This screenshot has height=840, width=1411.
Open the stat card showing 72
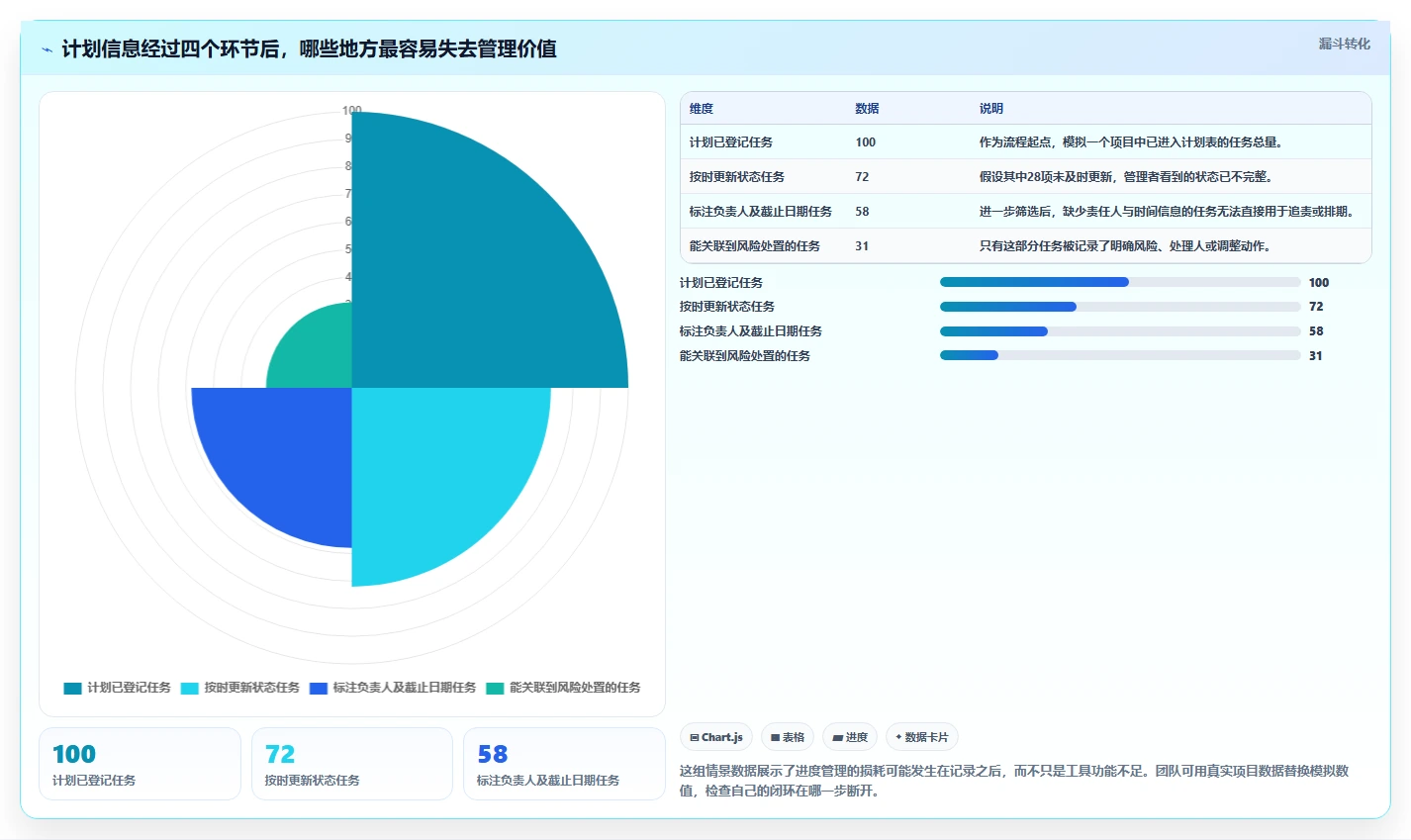click(352, 764)
